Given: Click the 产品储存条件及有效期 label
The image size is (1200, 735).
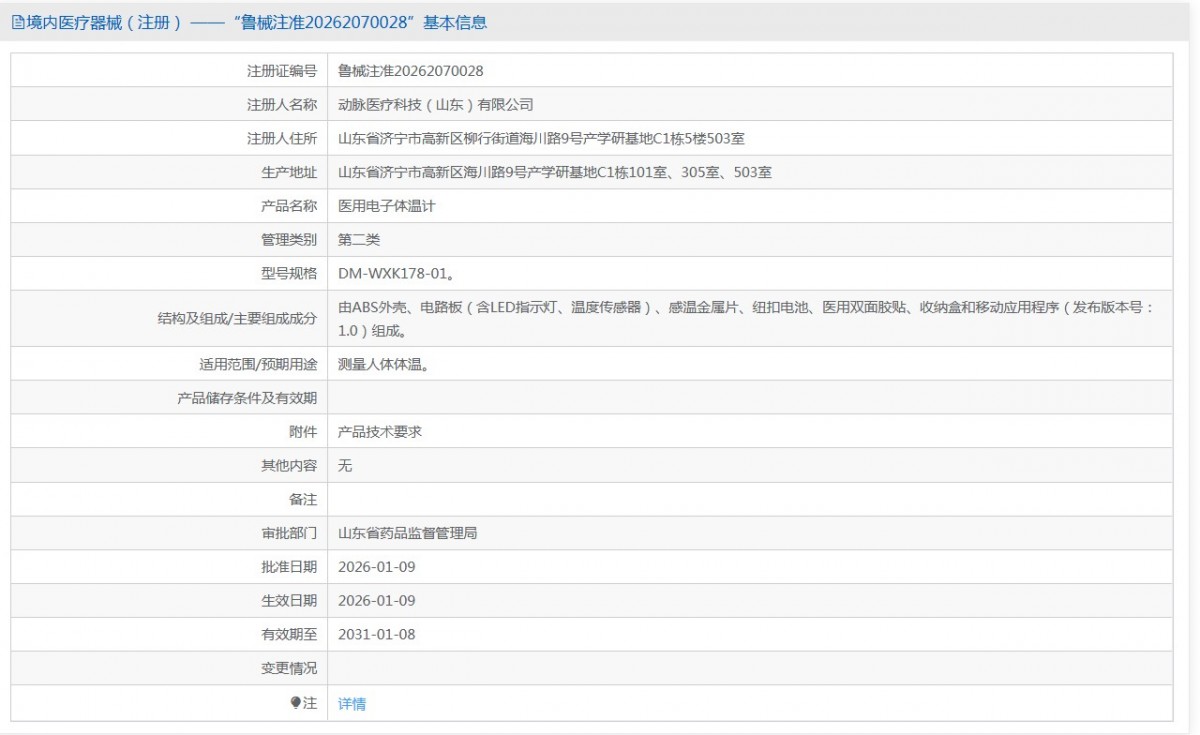Looking at the screenshot, I should pyautogui.click(x=247, y=398).
